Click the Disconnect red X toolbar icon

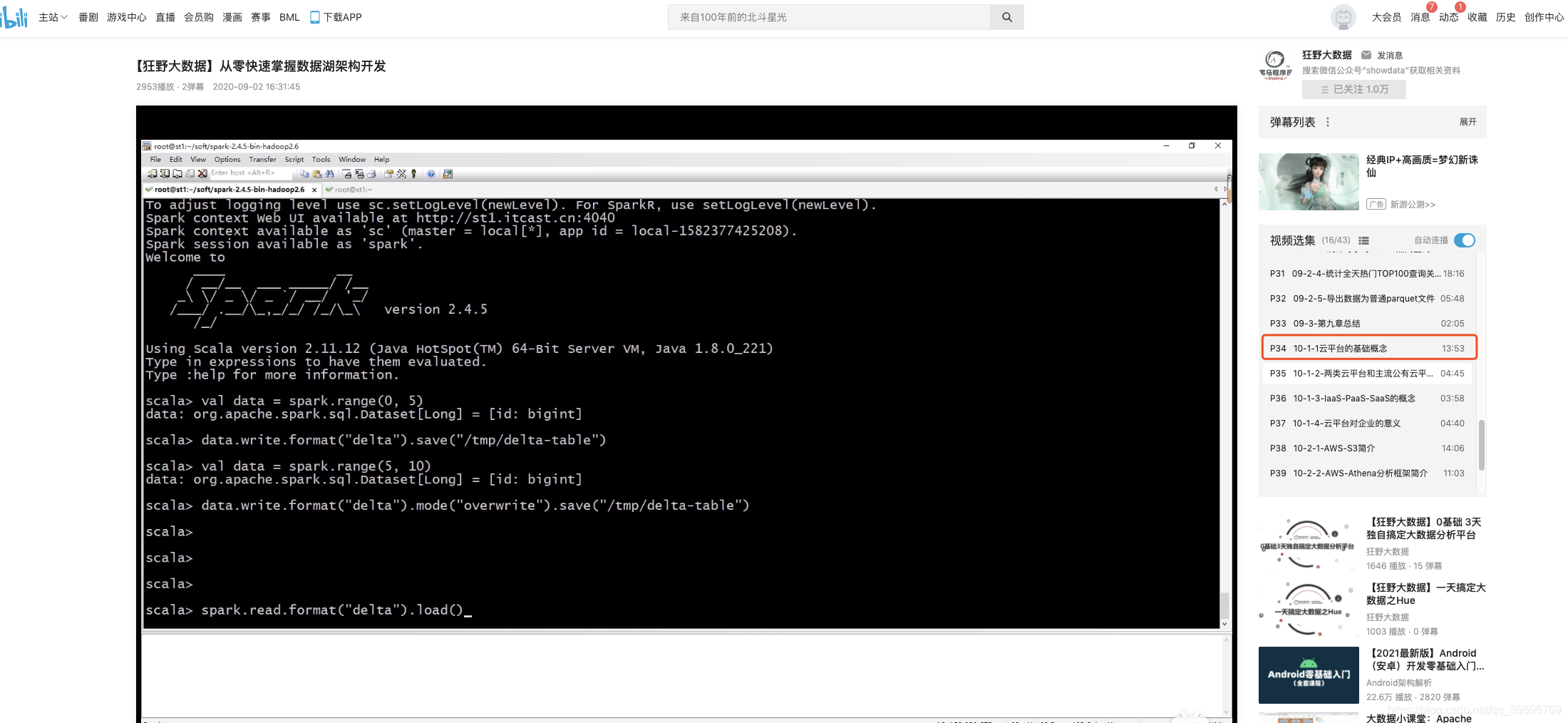point(202,173)
